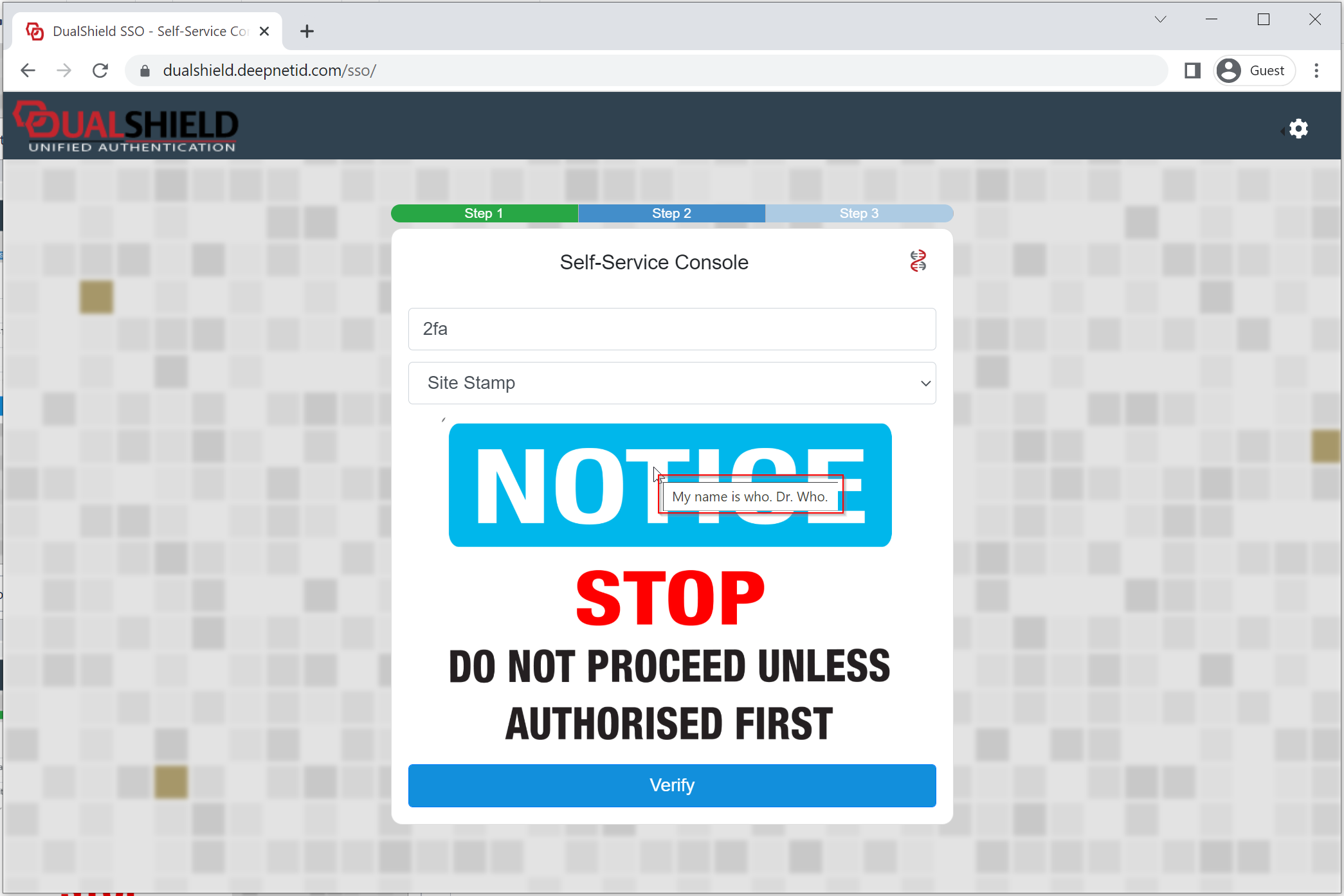Viewport: 1344px width, 896px height.
Task: Click the browser reload icon
Action: click(x=100, y=71)
